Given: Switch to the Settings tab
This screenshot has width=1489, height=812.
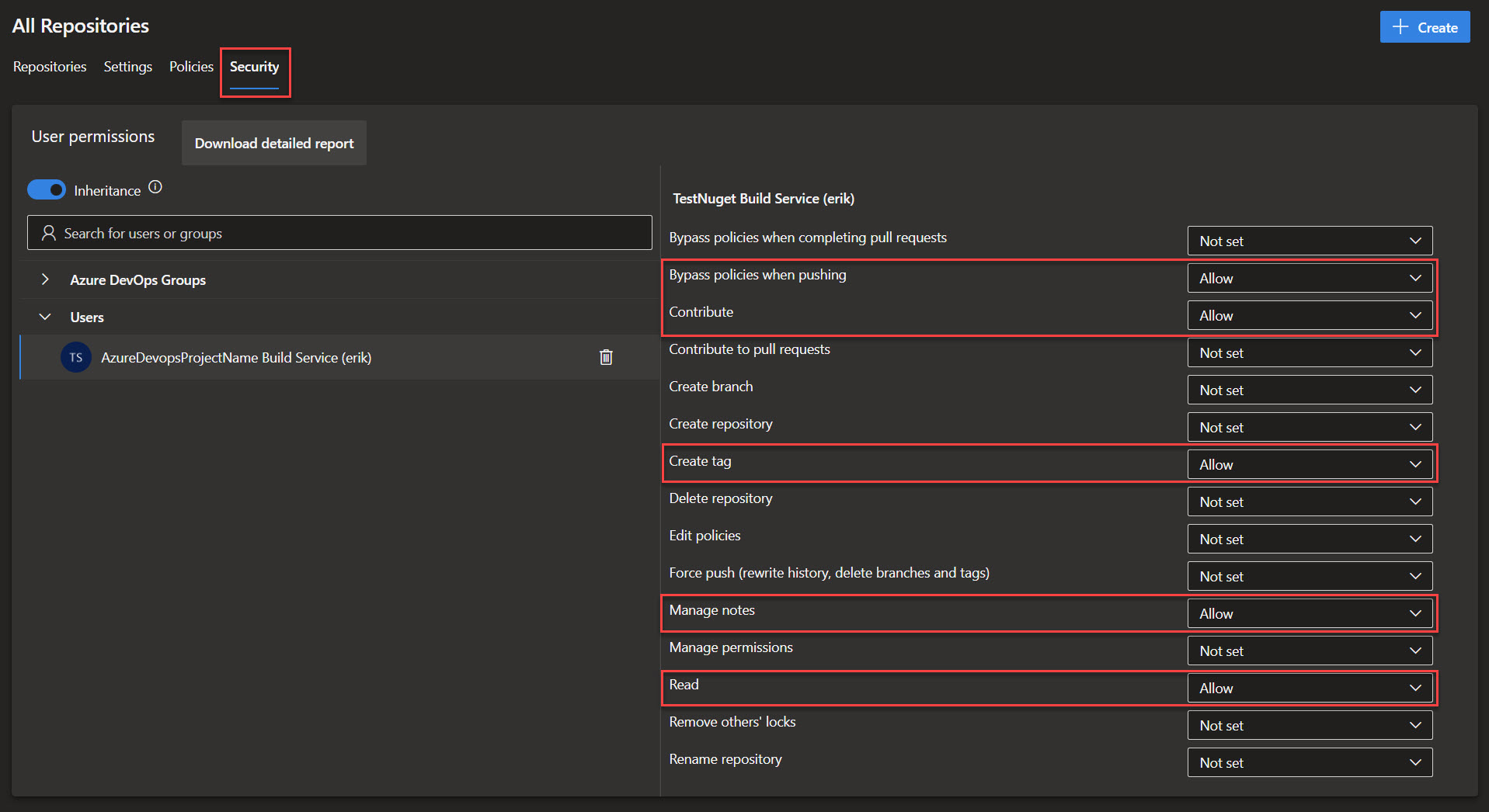Looking at the screenshot, I should 128,67.
